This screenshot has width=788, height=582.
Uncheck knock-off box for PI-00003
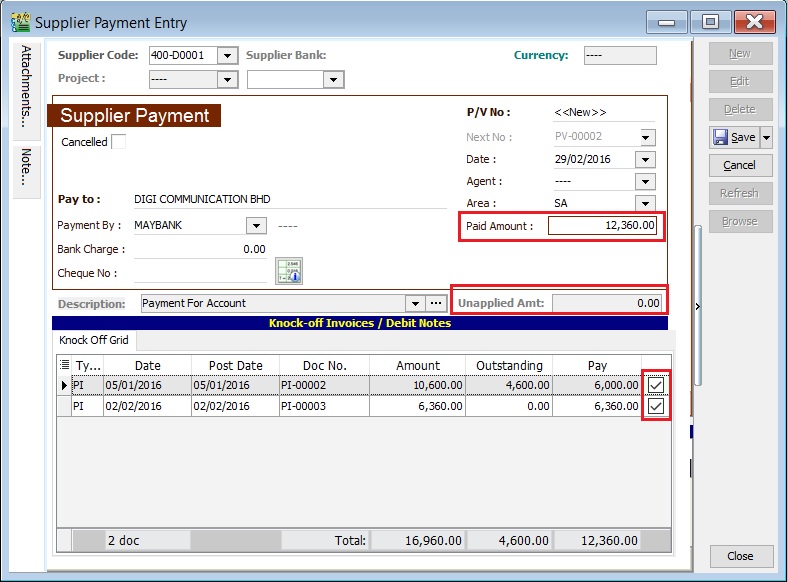point(656,406)
